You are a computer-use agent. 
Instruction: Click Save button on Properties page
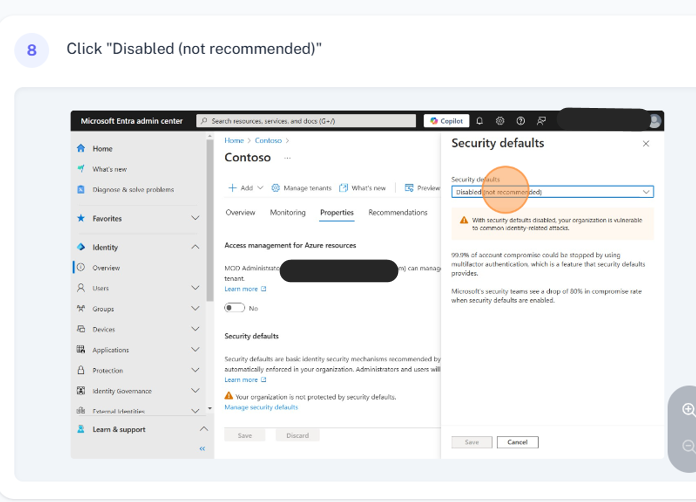245,435
